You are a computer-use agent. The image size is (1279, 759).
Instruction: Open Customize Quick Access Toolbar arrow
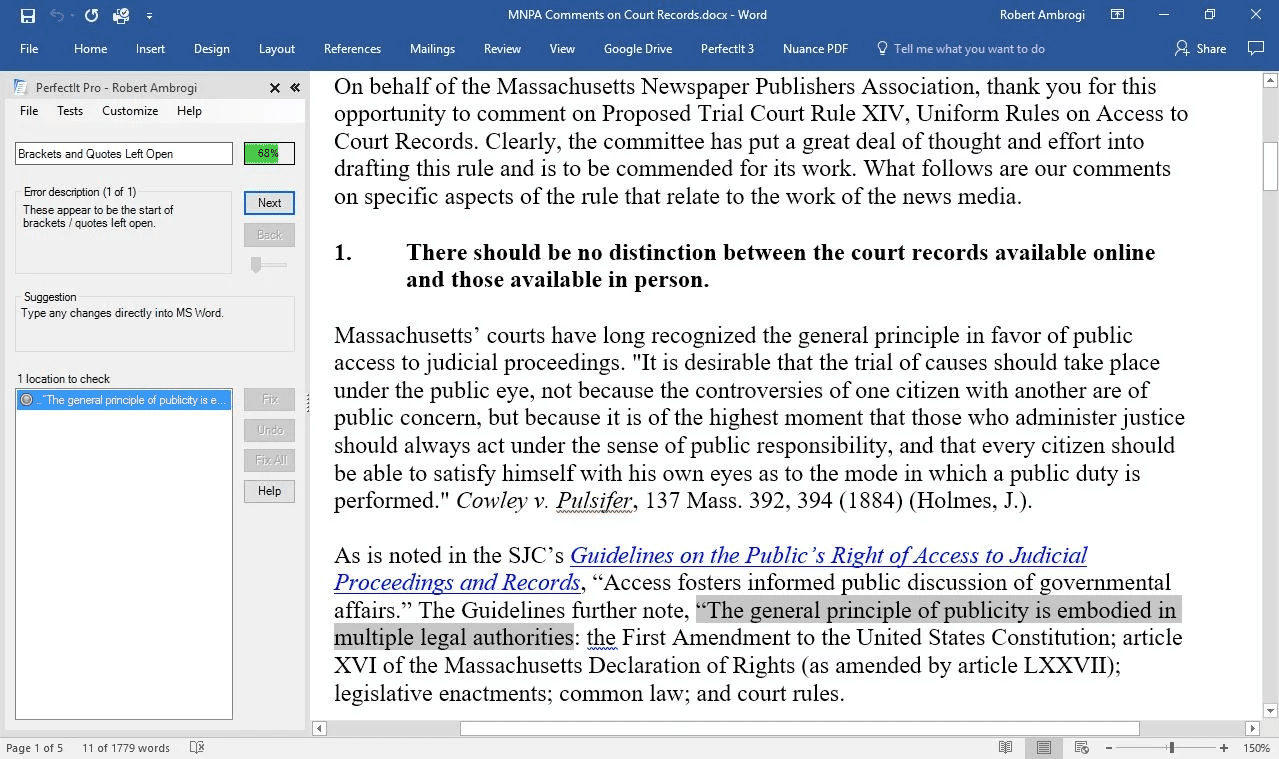click(x=149, y=16)
